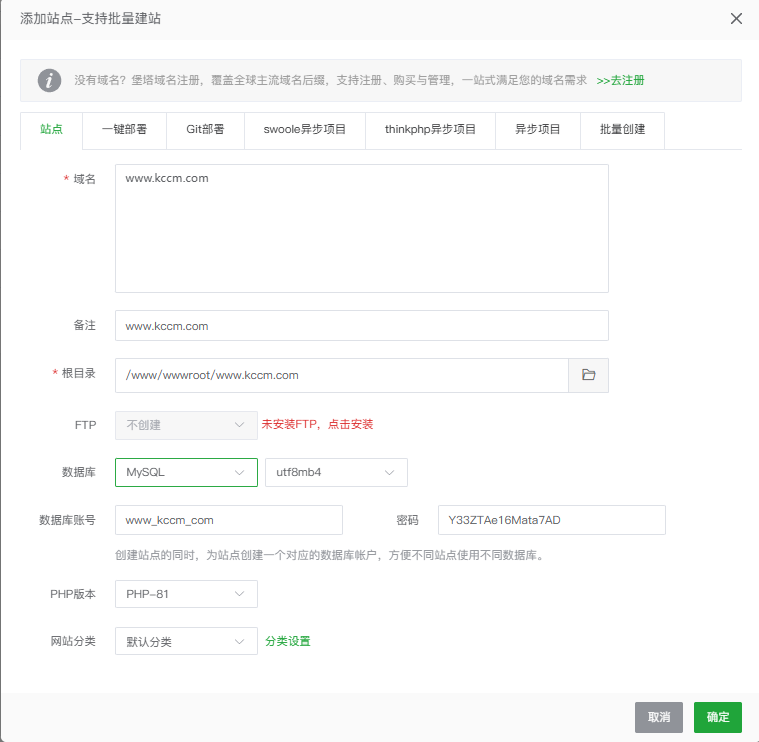Switch to the 批量创建 tab
Image resolution: width=759 pixels, height=742 pixels.
(x=622, y=130)
